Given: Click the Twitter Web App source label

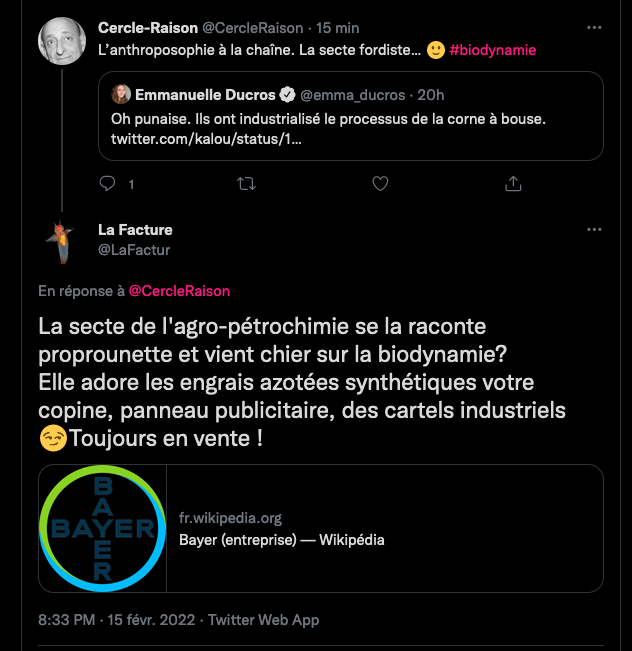Looking at the screenshot, I should 263,620.
